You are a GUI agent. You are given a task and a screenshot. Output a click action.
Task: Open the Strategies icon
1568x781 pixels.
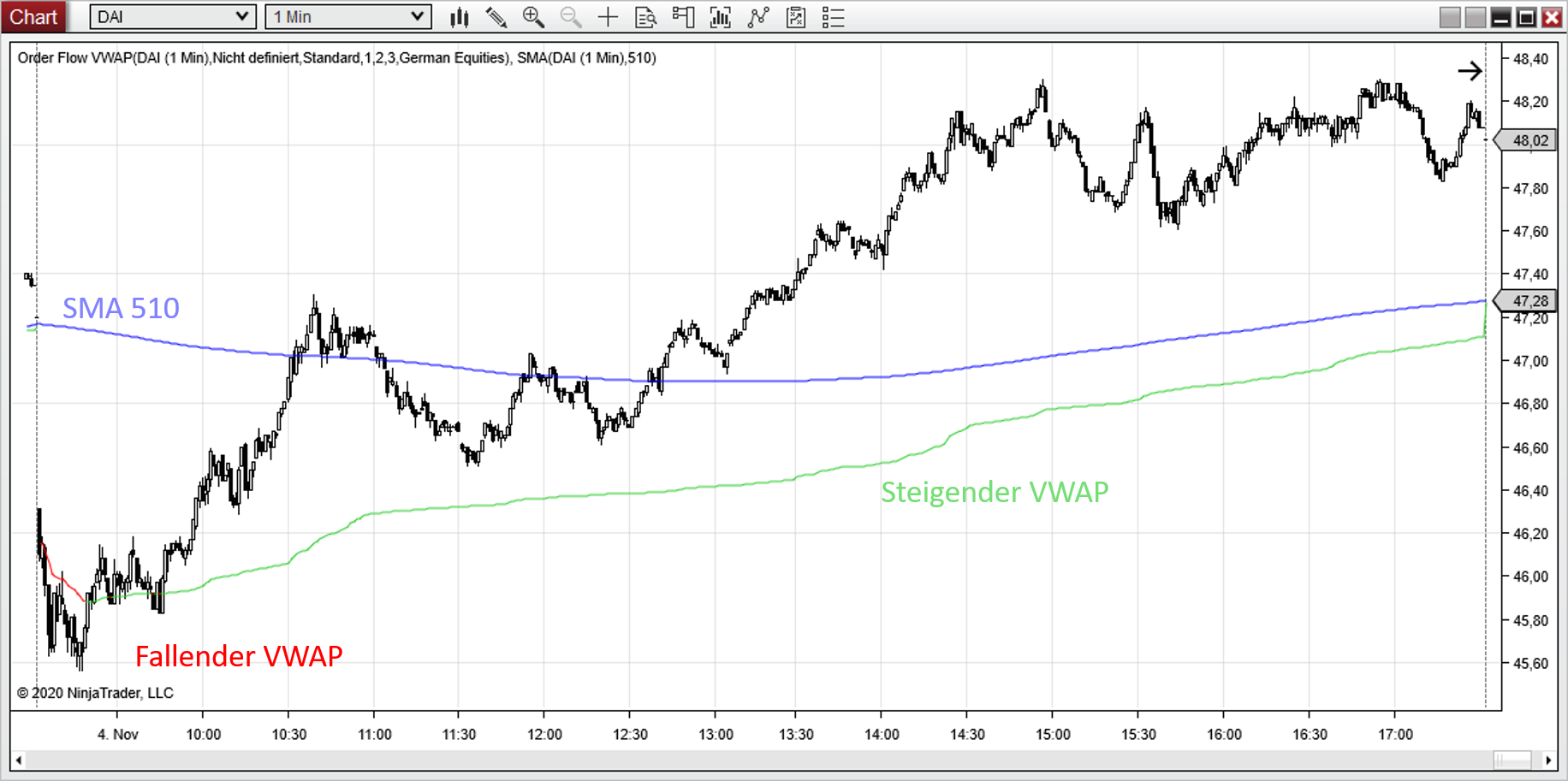(796, 17)
